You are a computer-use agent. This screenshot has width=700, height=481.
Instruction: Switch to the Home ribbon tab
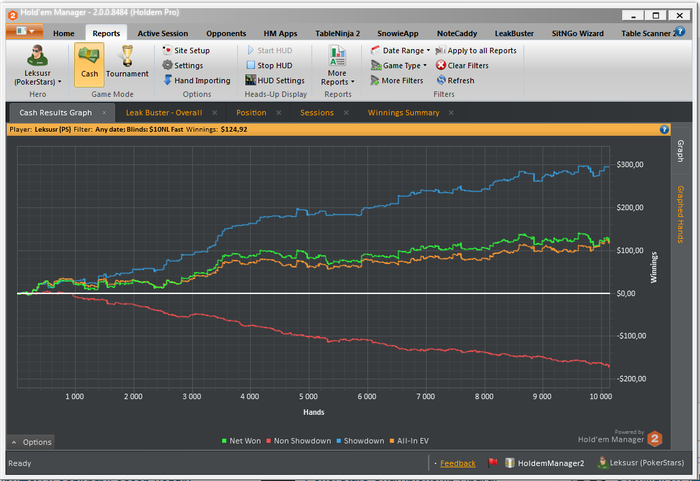[63, 33]
